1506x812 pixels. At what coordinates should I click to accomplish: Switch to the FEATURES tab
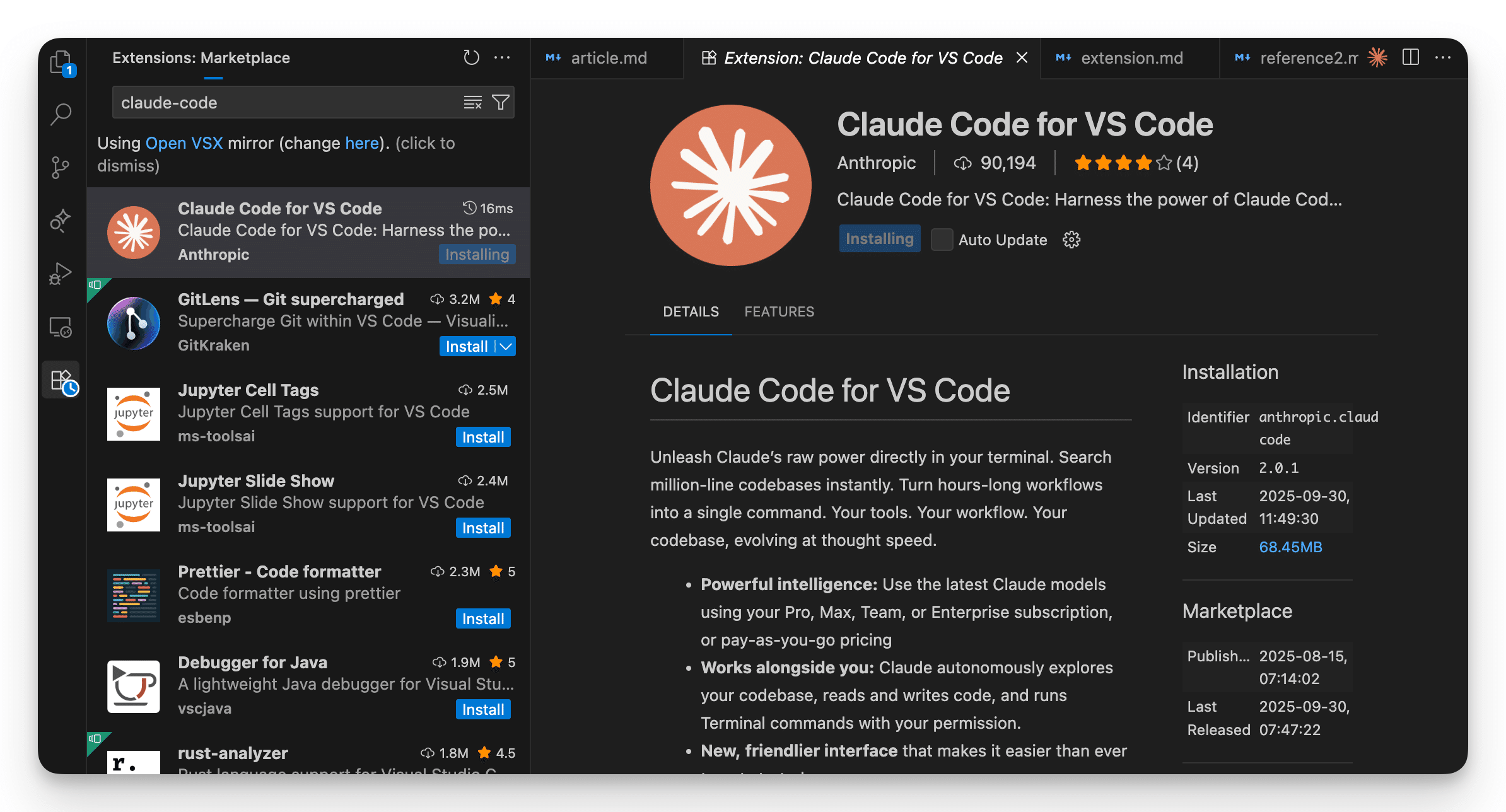779,311
